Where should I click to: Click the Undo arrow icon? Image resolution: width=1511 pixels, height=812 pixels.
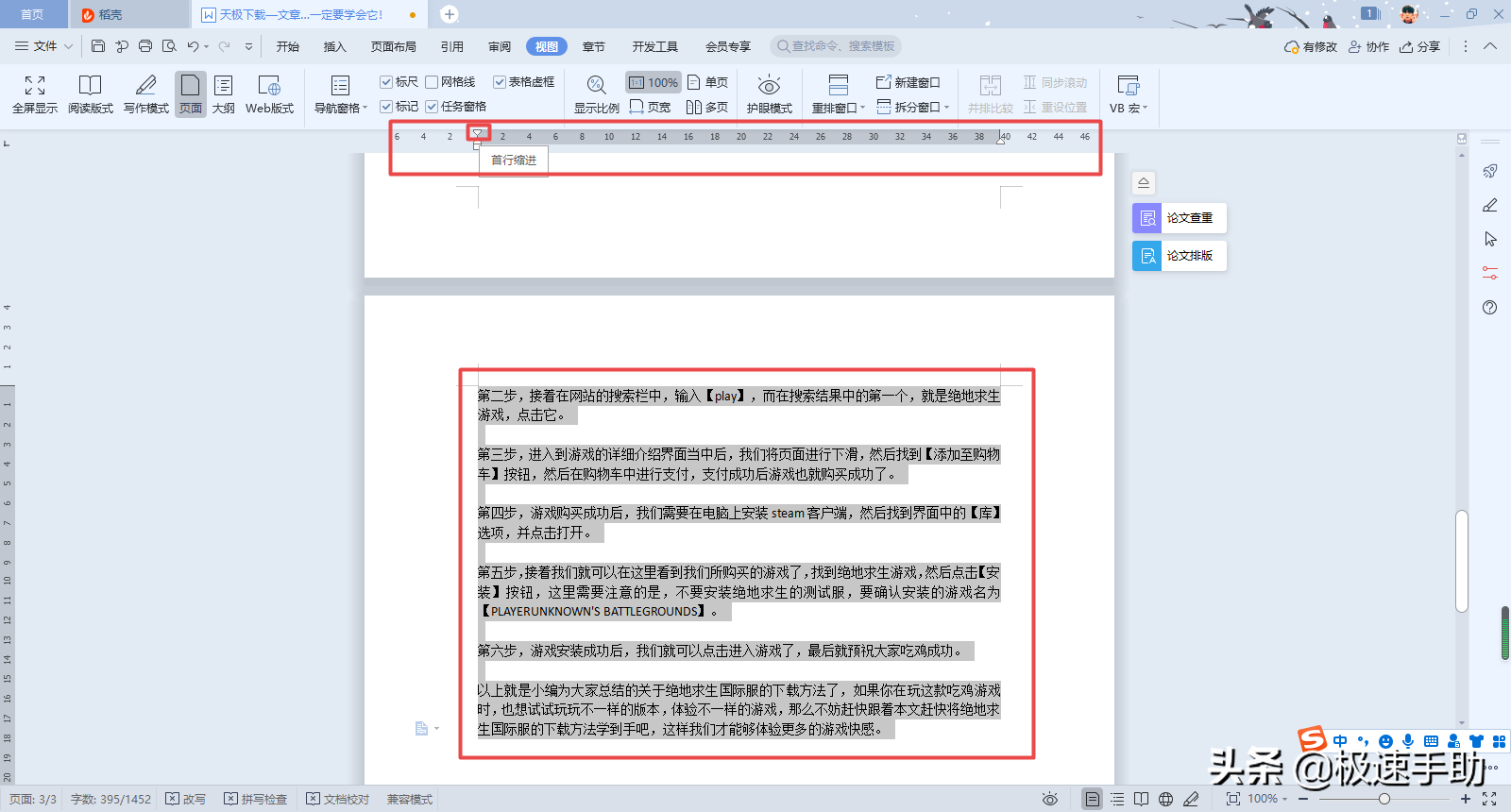coord(193,46)
